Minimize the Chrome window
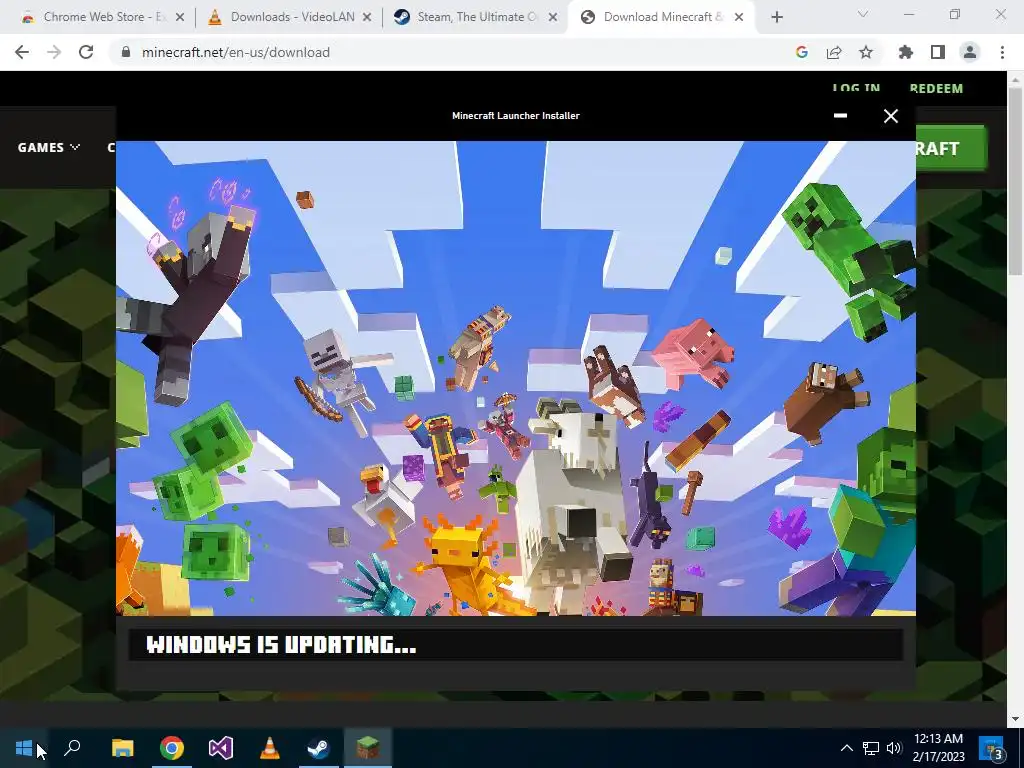1024x768 pixels. point(908,14)
